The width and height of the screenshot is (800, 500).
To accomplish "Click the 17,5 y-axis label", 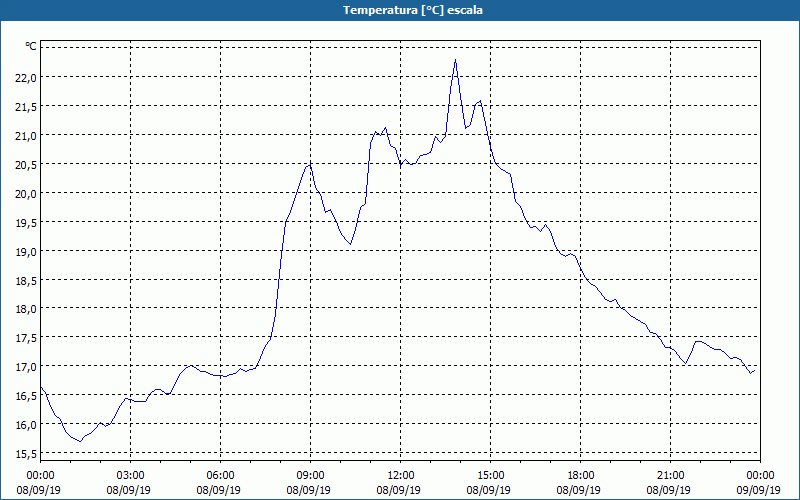I will [x=27, y=338].
